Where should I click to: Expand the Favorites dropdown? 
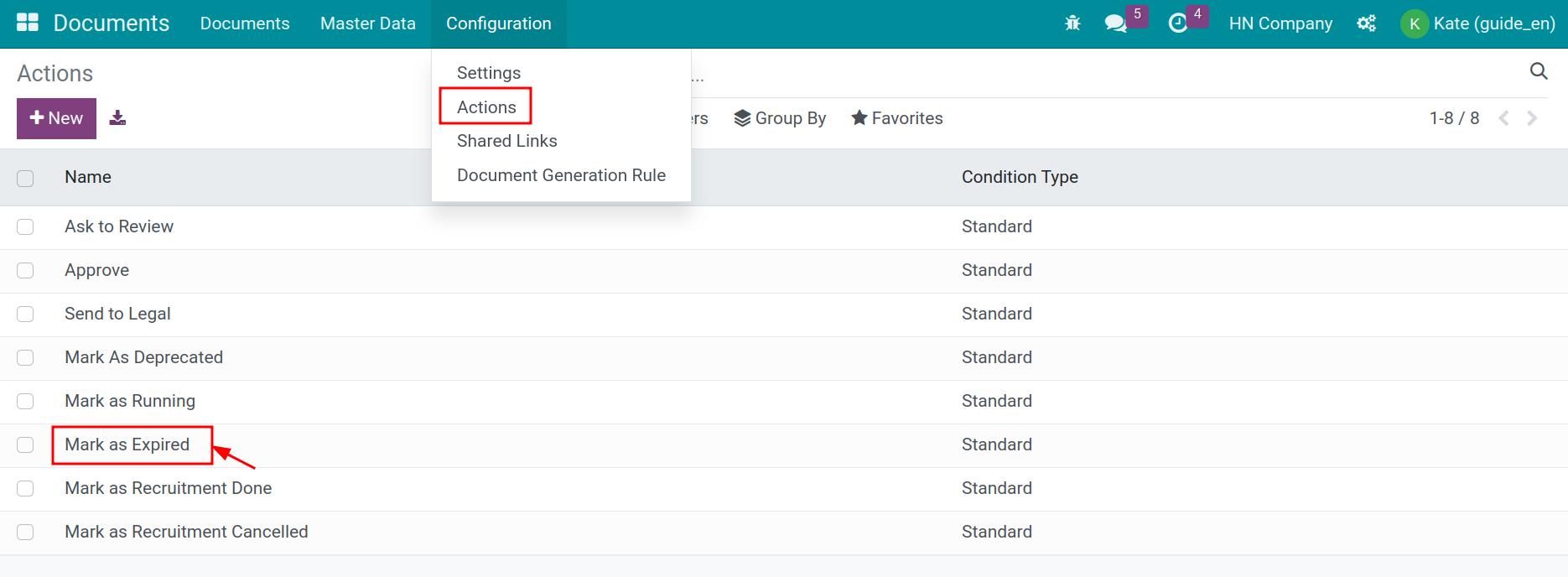click(x=896, y=118)
